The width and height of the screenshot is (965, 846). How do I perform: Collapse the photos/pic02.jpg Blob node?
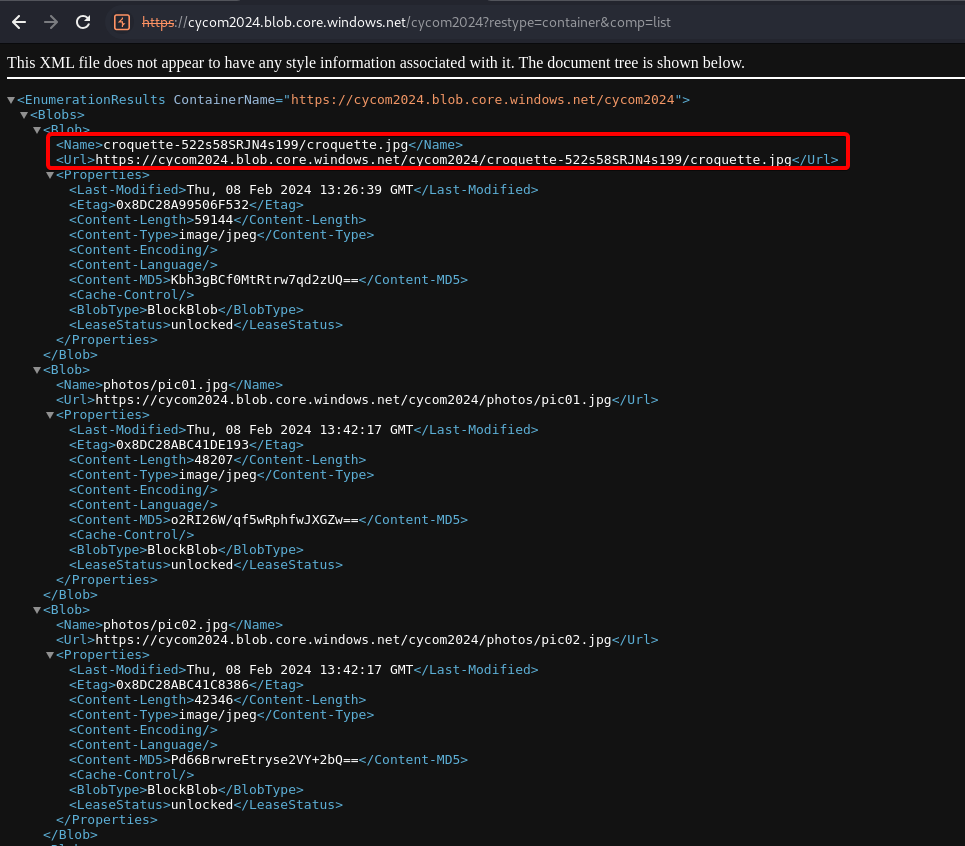point(37,610)
